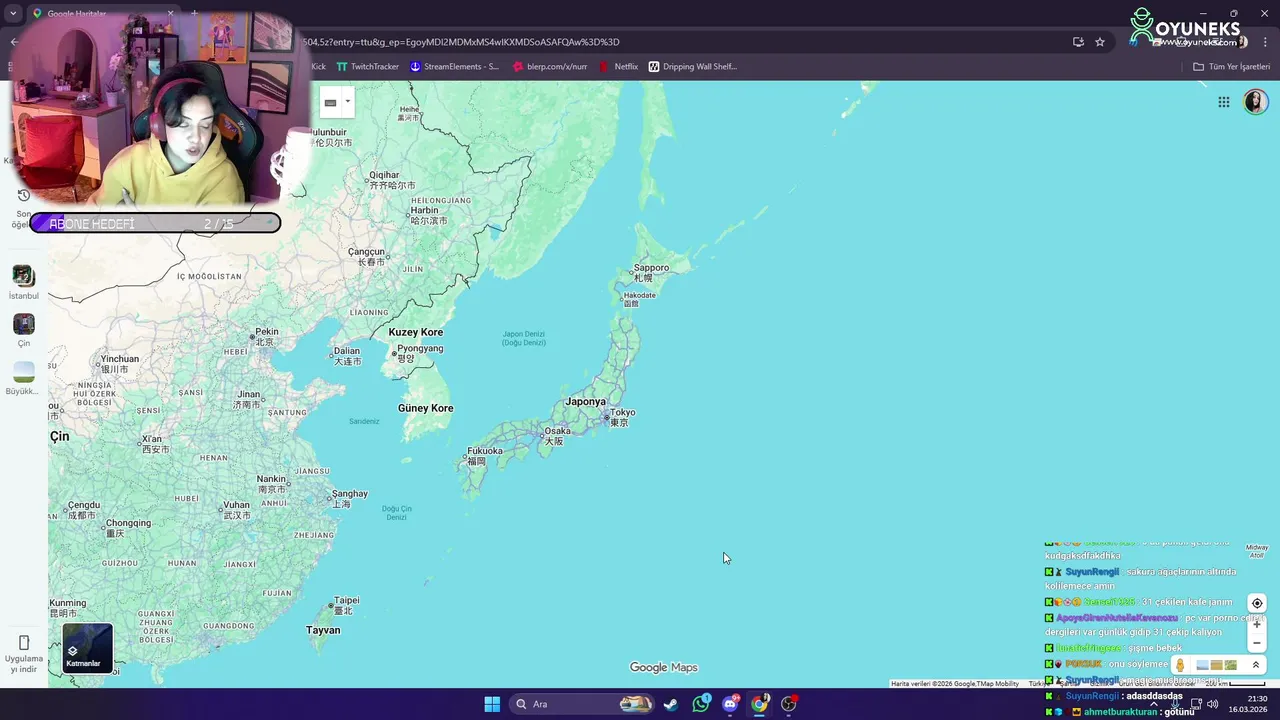The height and width of the screenshot is (720, 1280).
Task: Open OBS Studio from the taskbar
Action: point(789,704)
